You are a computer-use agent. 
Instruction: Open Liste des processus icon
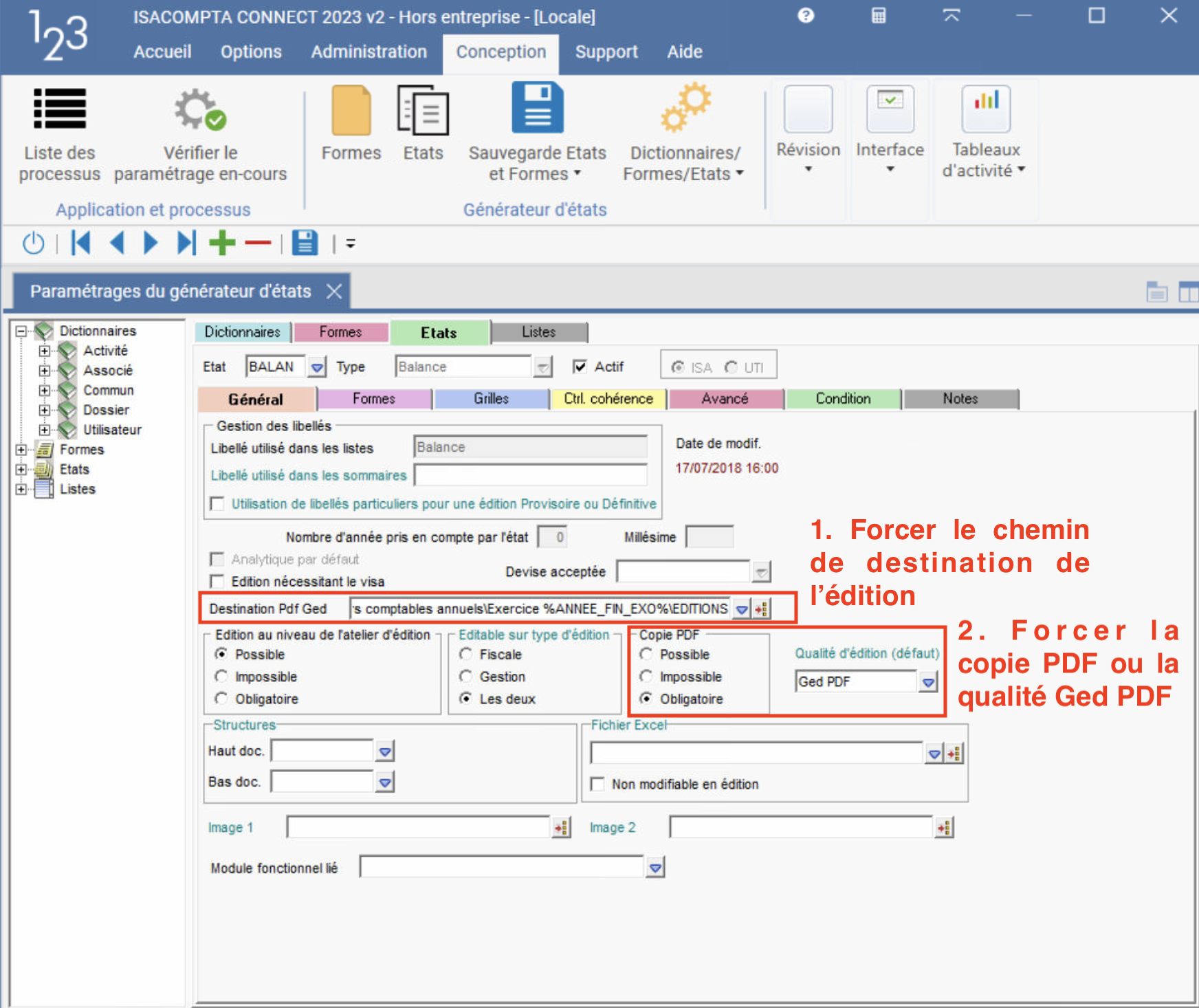(60, 109)
